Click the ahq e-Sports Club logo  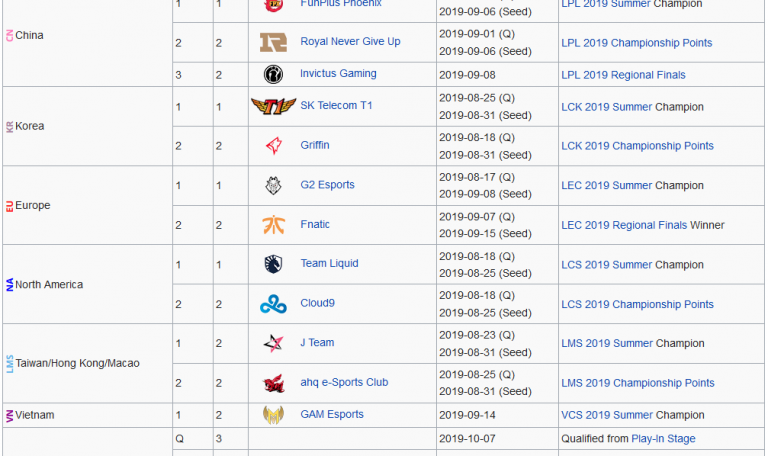[x=273, y=383]
